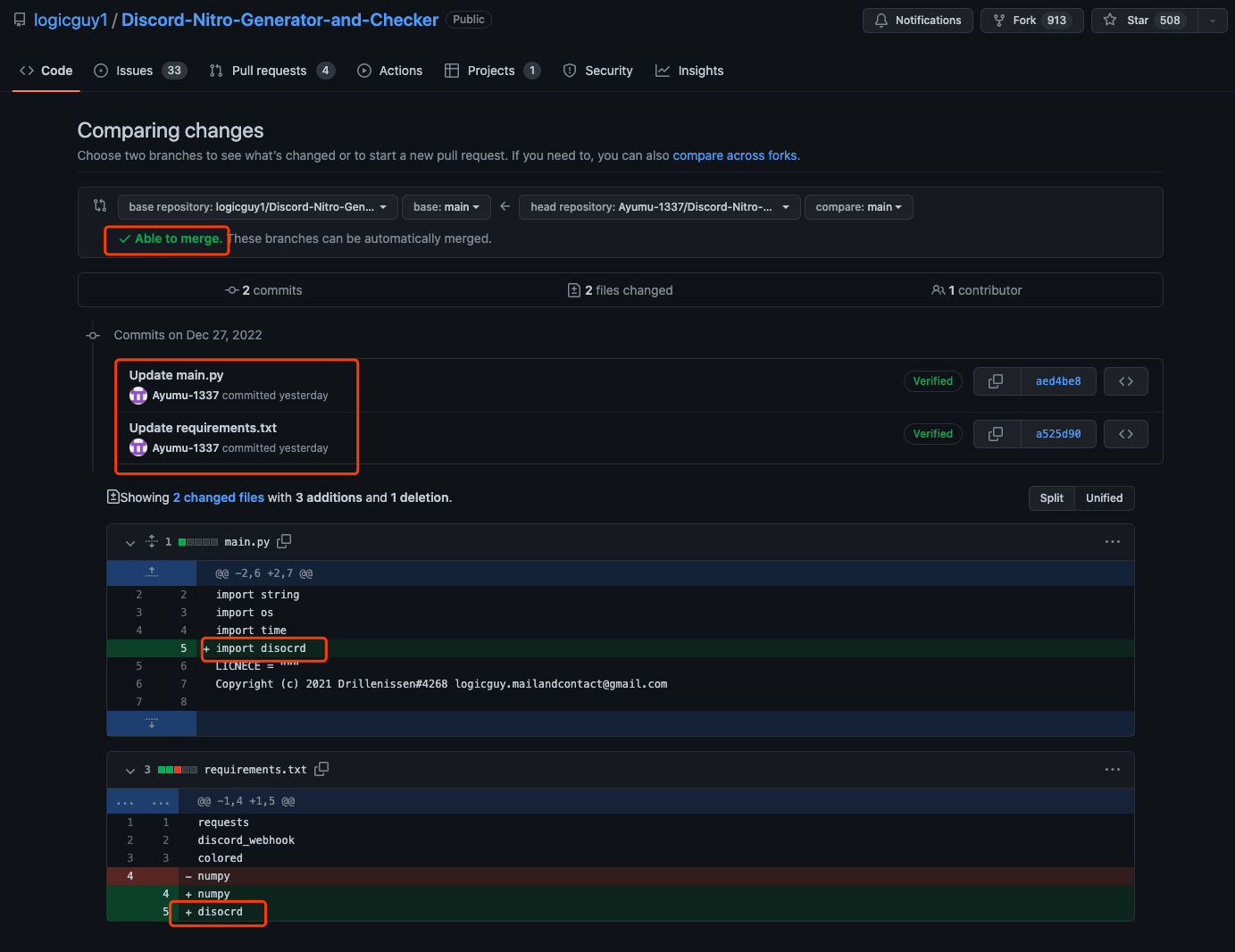1235x952 pixels.
Task: Copy requirements.txt file path to clipboard
Action: 321,769
